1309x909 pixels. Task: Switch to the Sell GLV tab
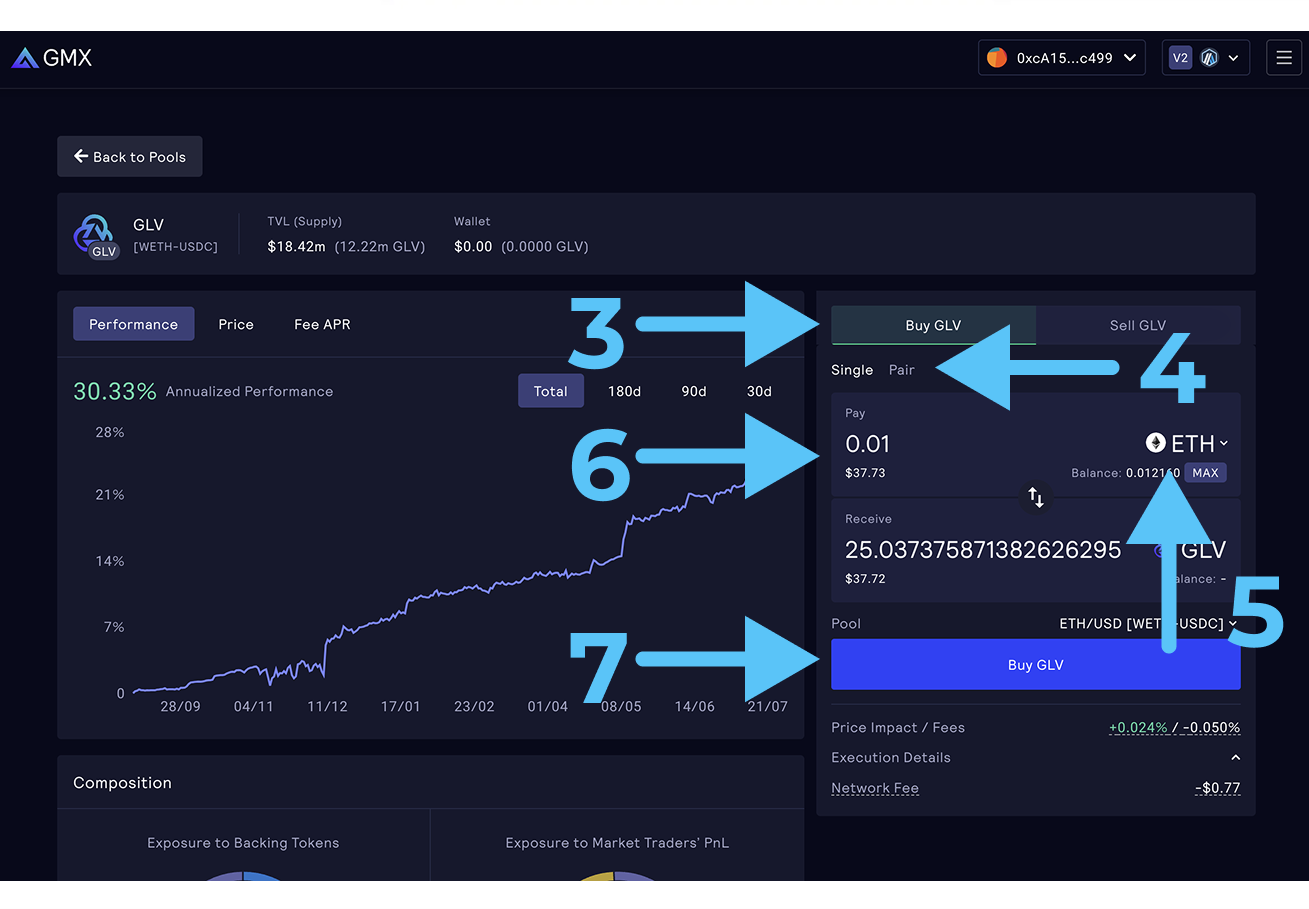tap(1137, 325)
